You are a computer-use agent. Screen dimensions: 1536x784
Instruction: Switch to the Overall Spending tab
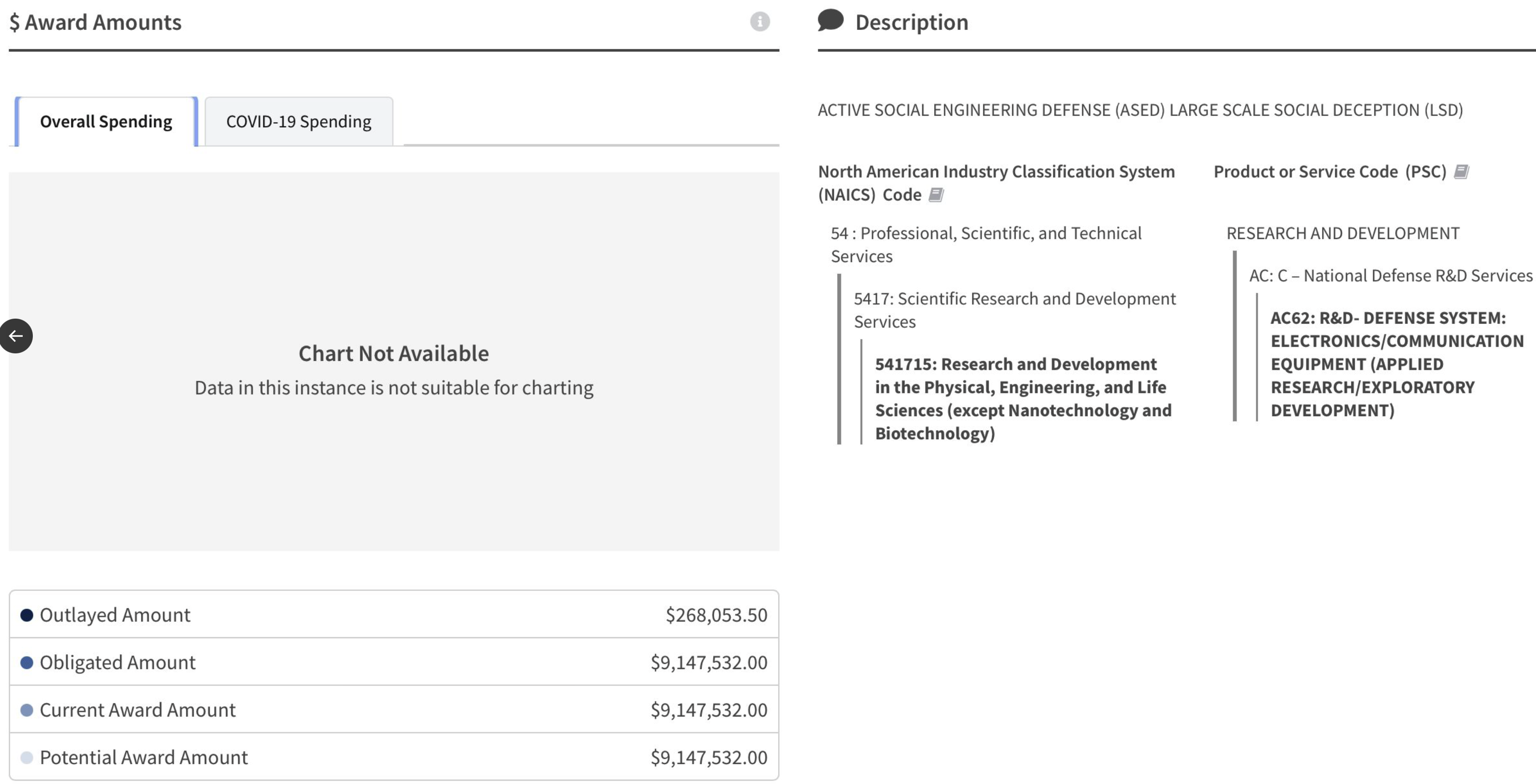click(106, 122)
